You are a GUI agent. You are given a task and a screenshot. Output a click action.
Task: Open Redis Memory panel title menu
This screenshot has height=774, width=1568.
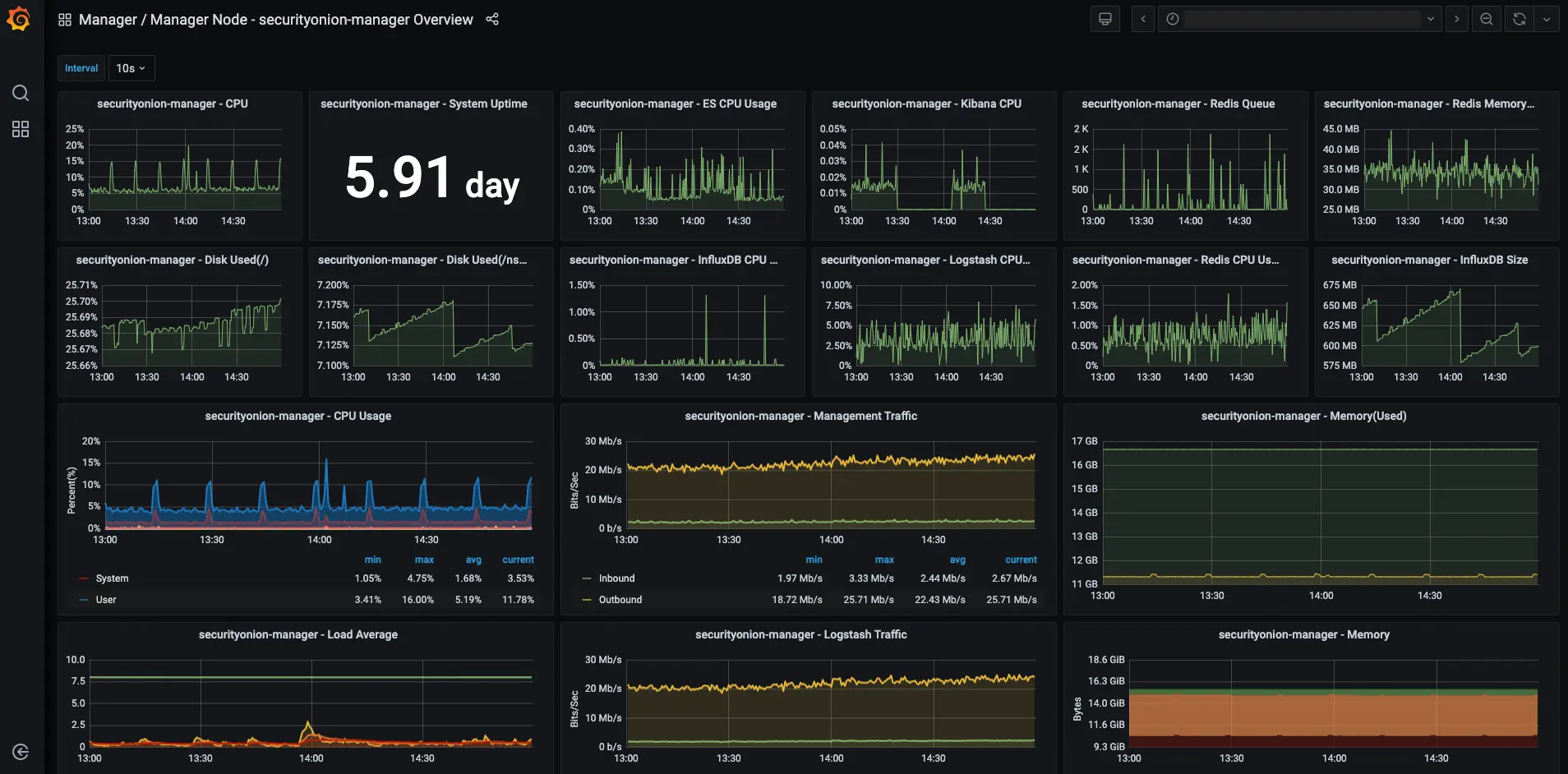[1429, 104]
